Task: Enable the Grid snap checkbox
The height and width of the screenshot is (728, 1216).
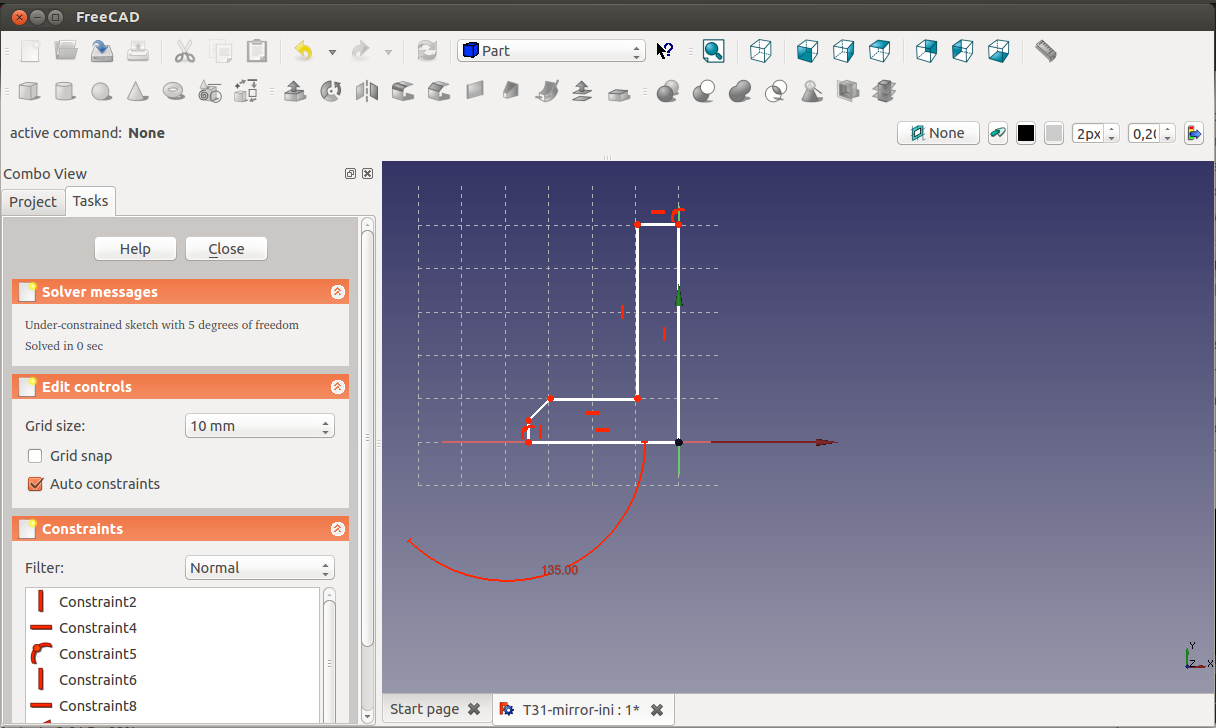Action: click(36, 456)
